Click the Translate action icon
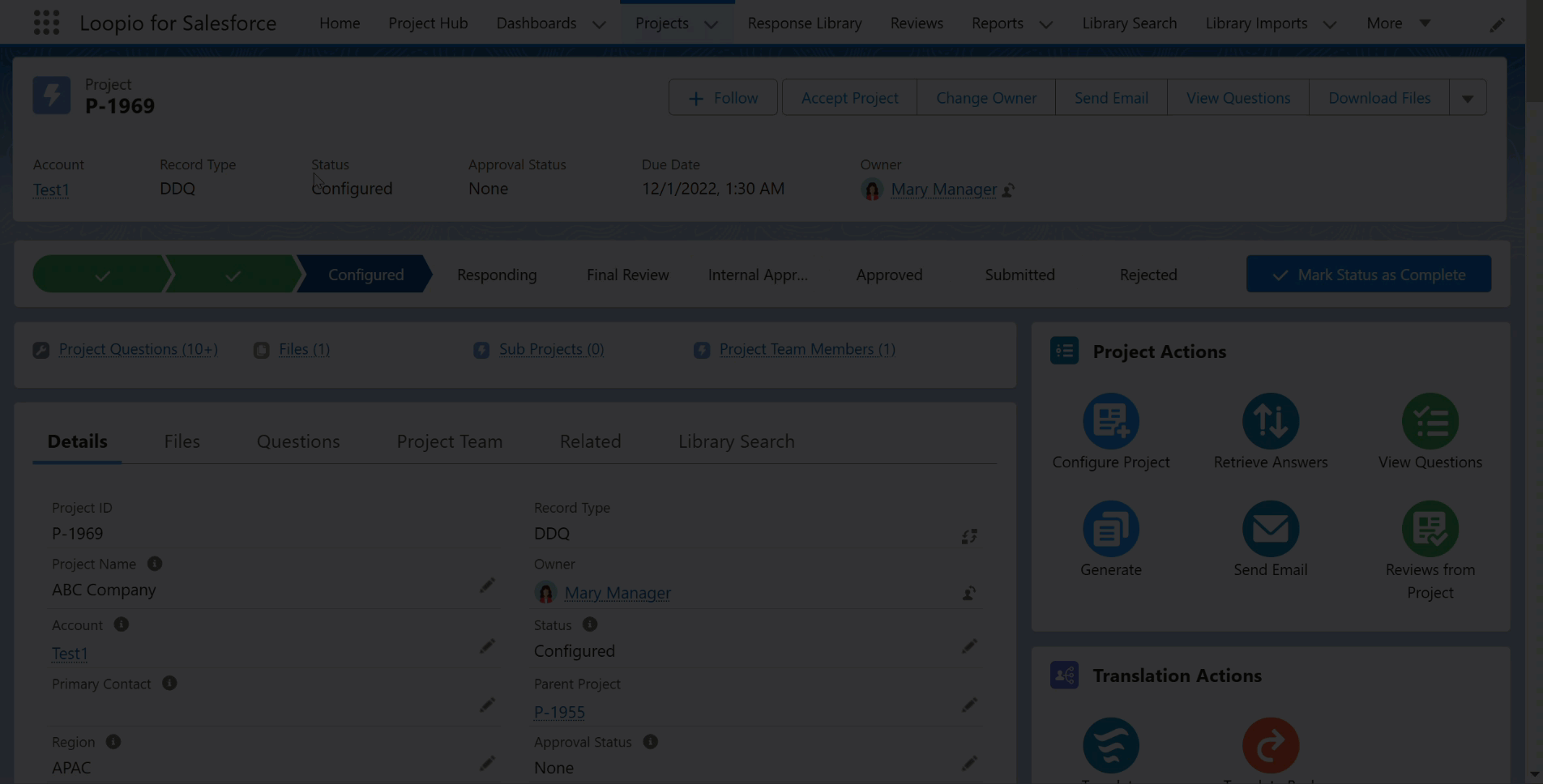 [x=1110, y=745]
